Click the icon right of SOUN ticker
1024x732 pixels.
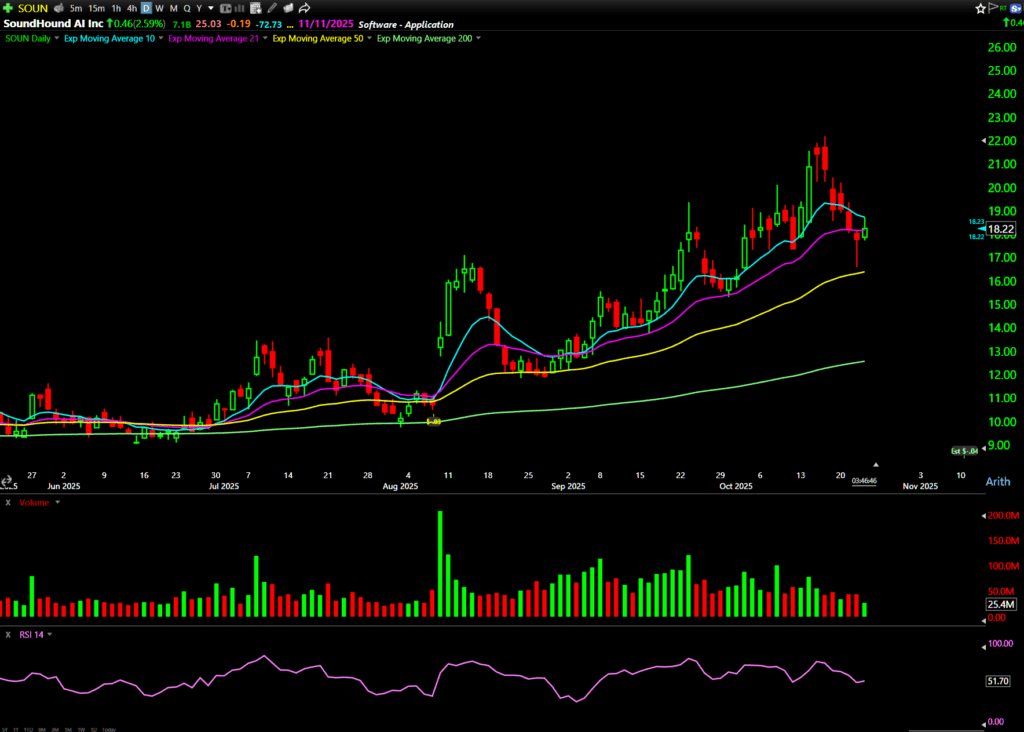[x=59, y=8]
